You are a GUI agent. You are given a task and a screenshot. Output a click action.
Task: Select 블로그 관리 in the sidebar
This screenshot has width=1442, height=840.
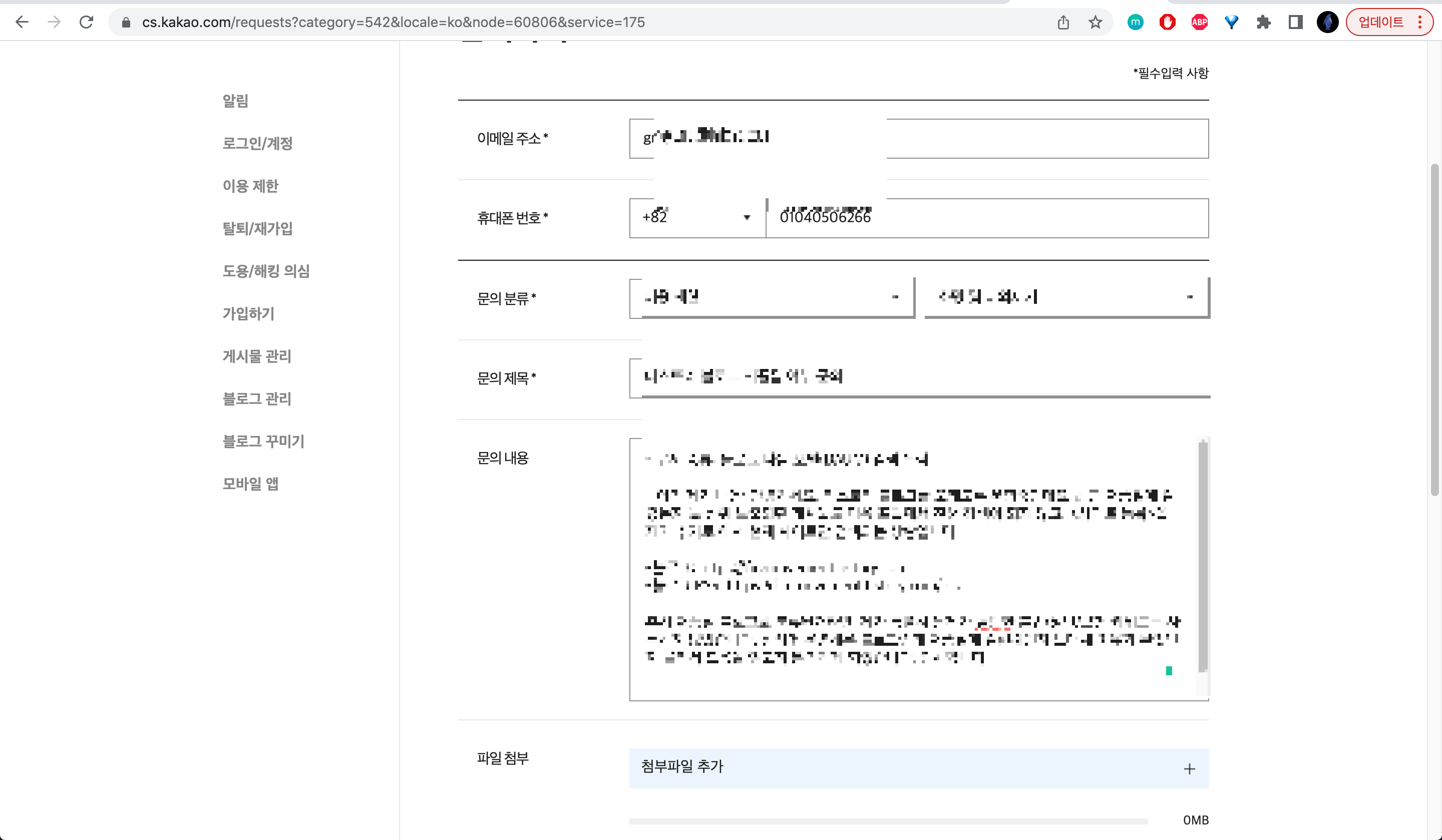pos(257,399)
